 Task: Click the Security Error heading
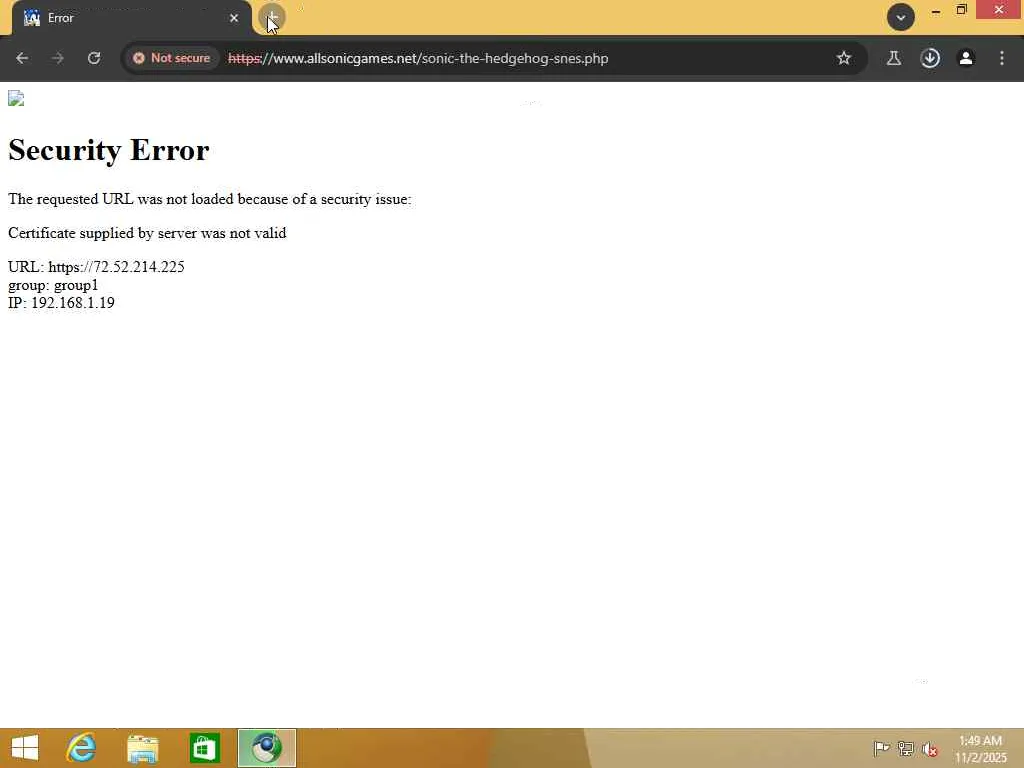108,150
